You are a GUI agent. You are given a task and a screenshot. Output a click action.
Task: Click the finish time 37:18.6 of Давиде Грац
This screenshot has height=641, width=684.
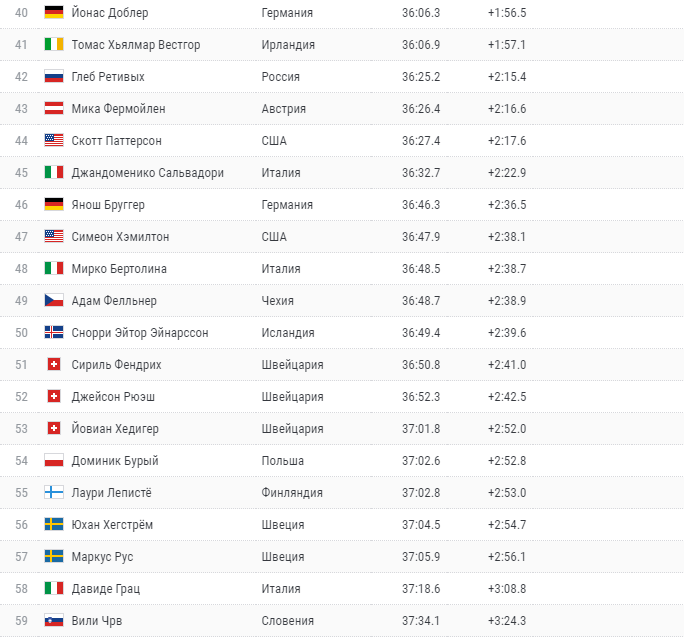point(421,589)
